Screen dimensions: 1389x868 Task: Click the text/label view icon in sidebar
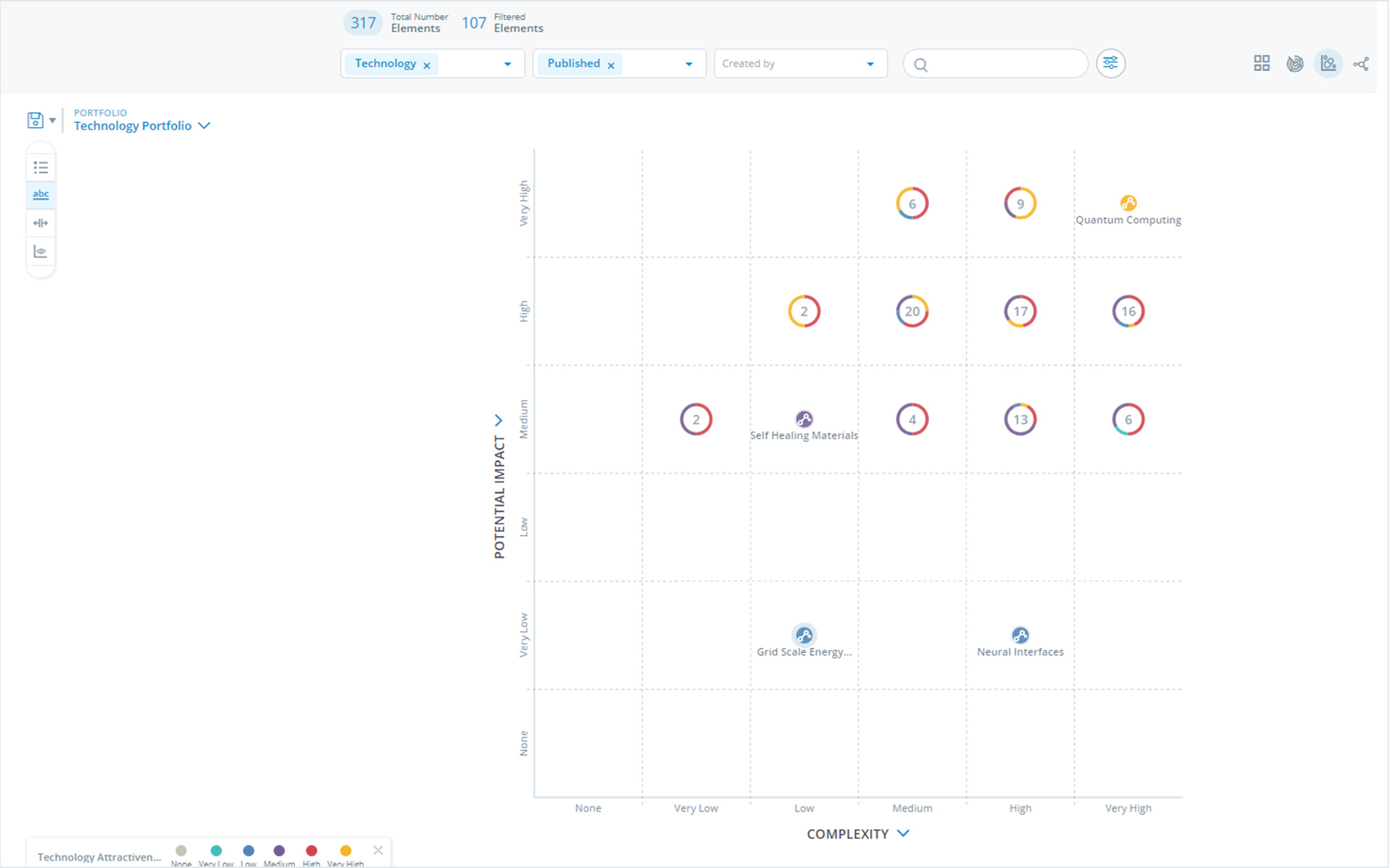click(x=42, y=193)
